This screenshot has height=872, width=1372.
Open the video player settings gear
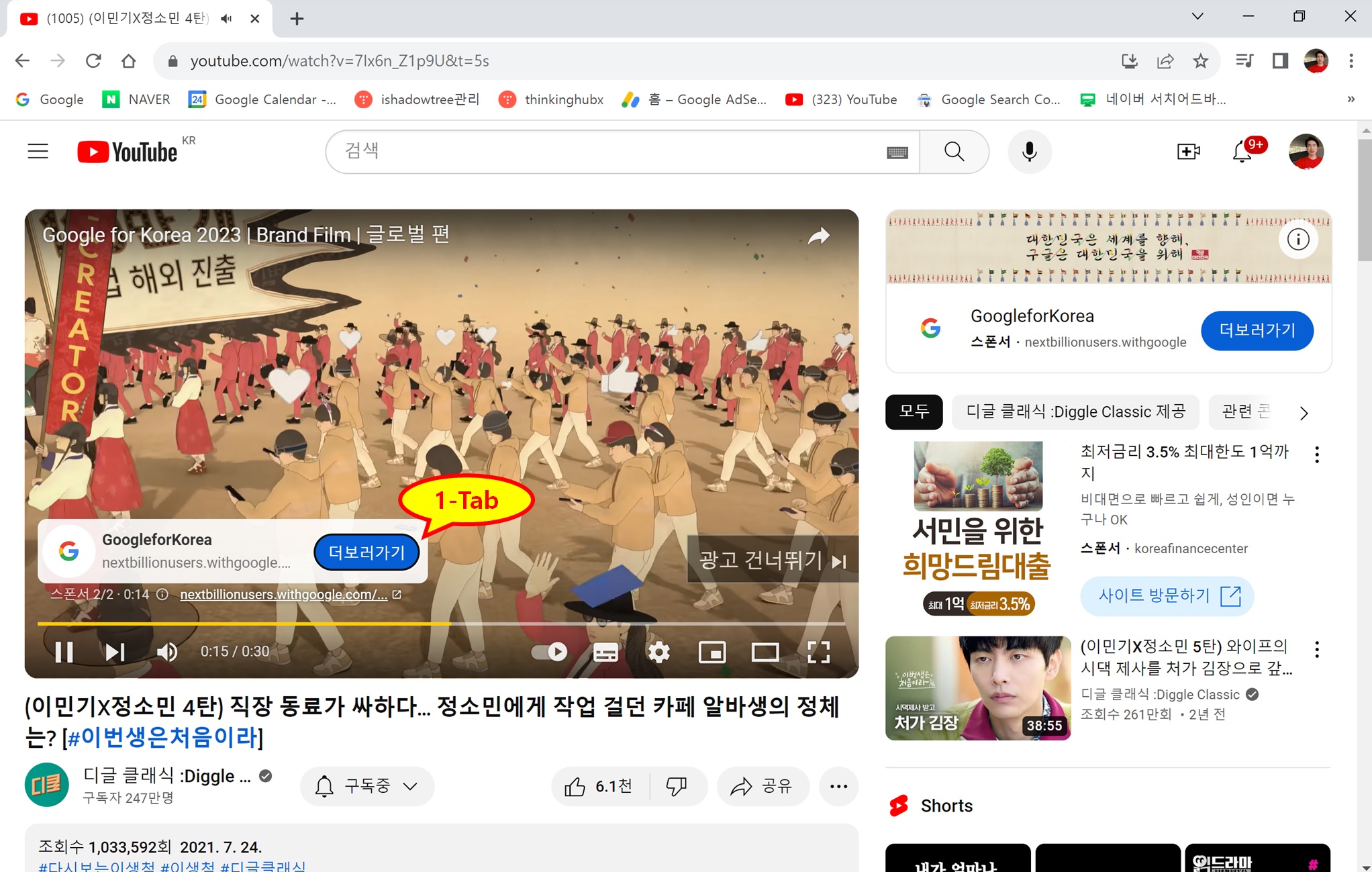[658, 652]
